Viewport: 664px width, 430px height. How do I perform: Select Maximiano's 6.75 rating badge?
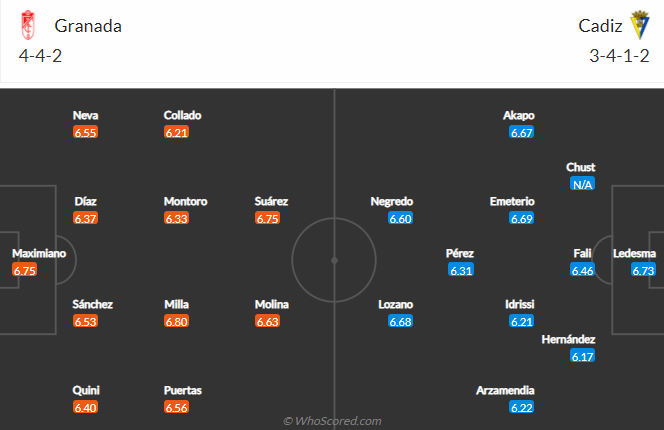(x=25, y=270)
